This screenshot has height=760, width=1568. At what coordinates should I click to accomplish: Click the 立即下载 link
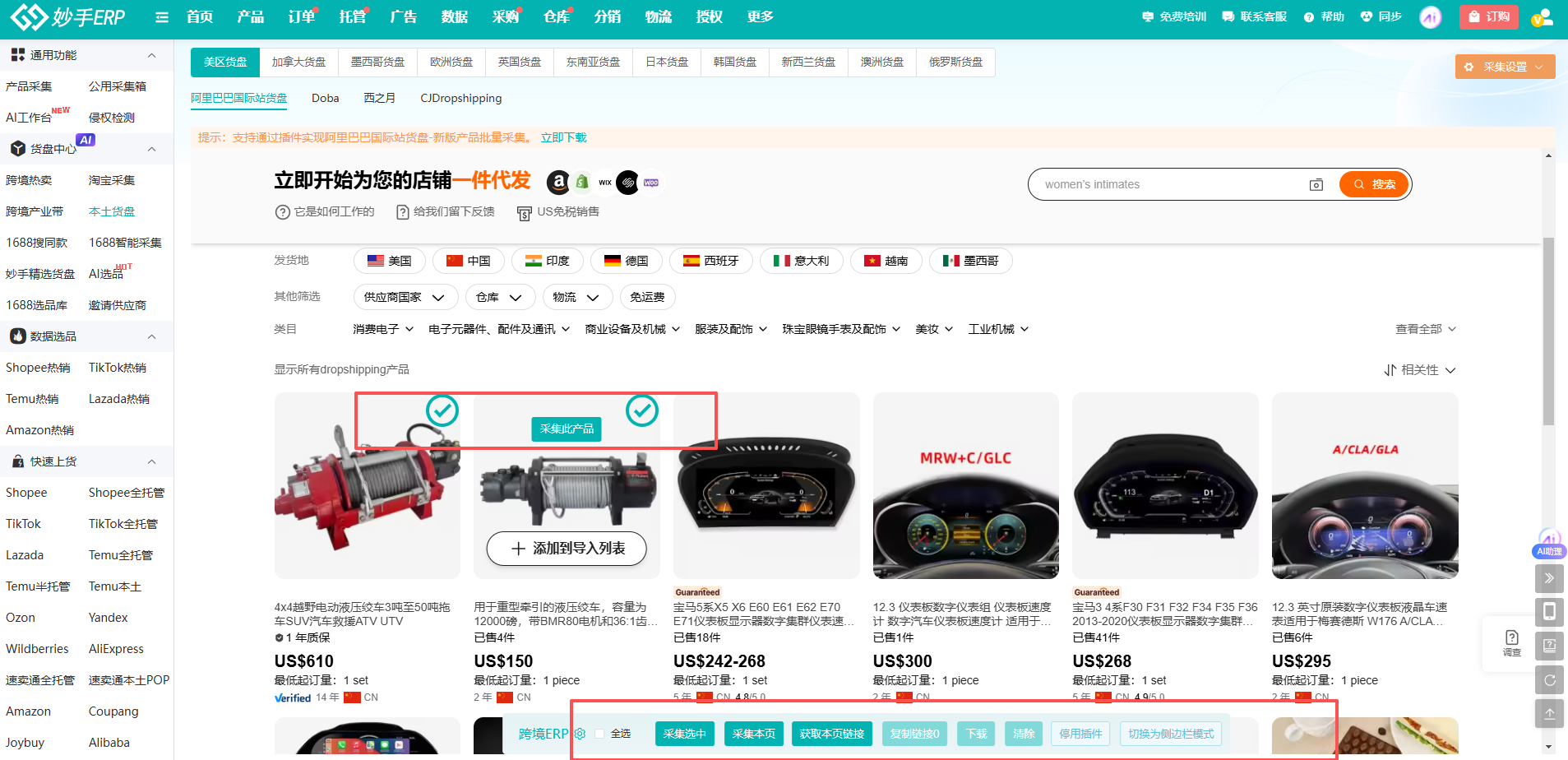563,137
